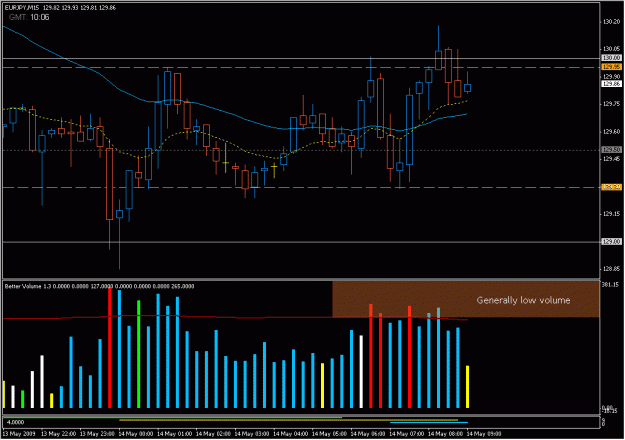The image size is (625, 440).
Task: Click the 'Generally low volume' text annotation
Action: (x=523, y=300)
